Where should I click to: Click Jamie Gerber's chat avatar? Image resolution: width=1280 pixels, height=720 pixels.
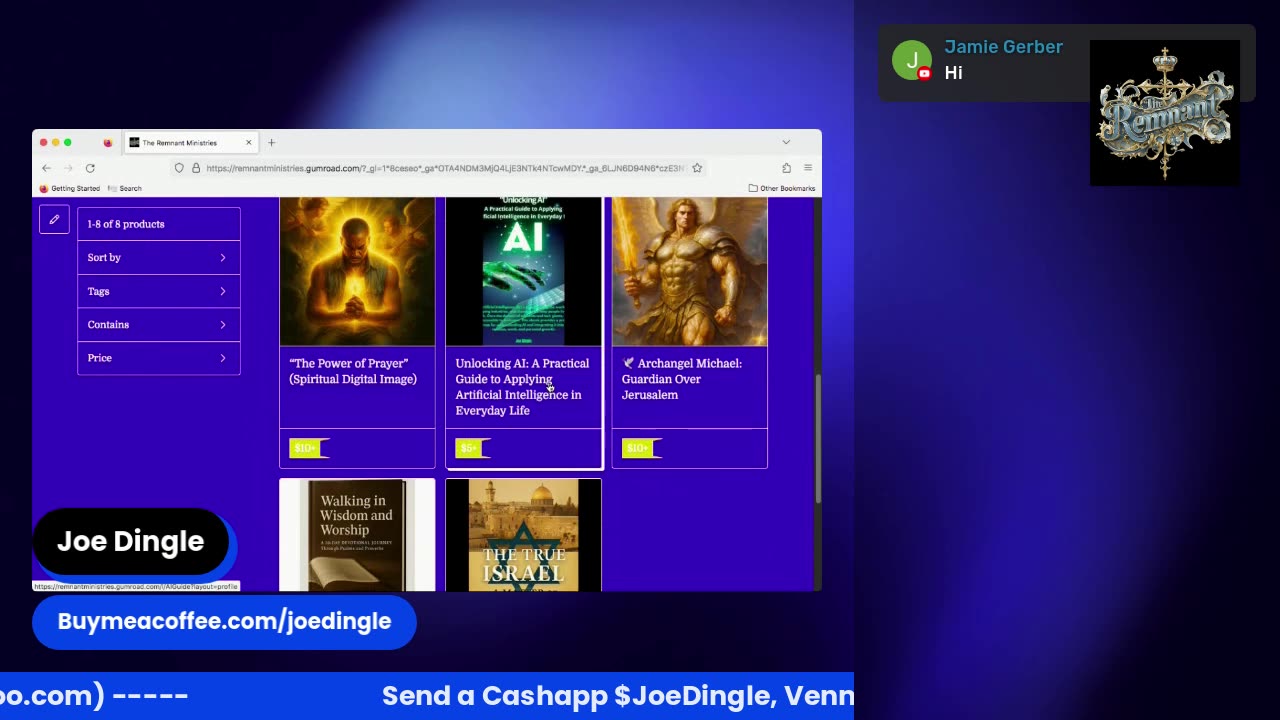point(912,60)
